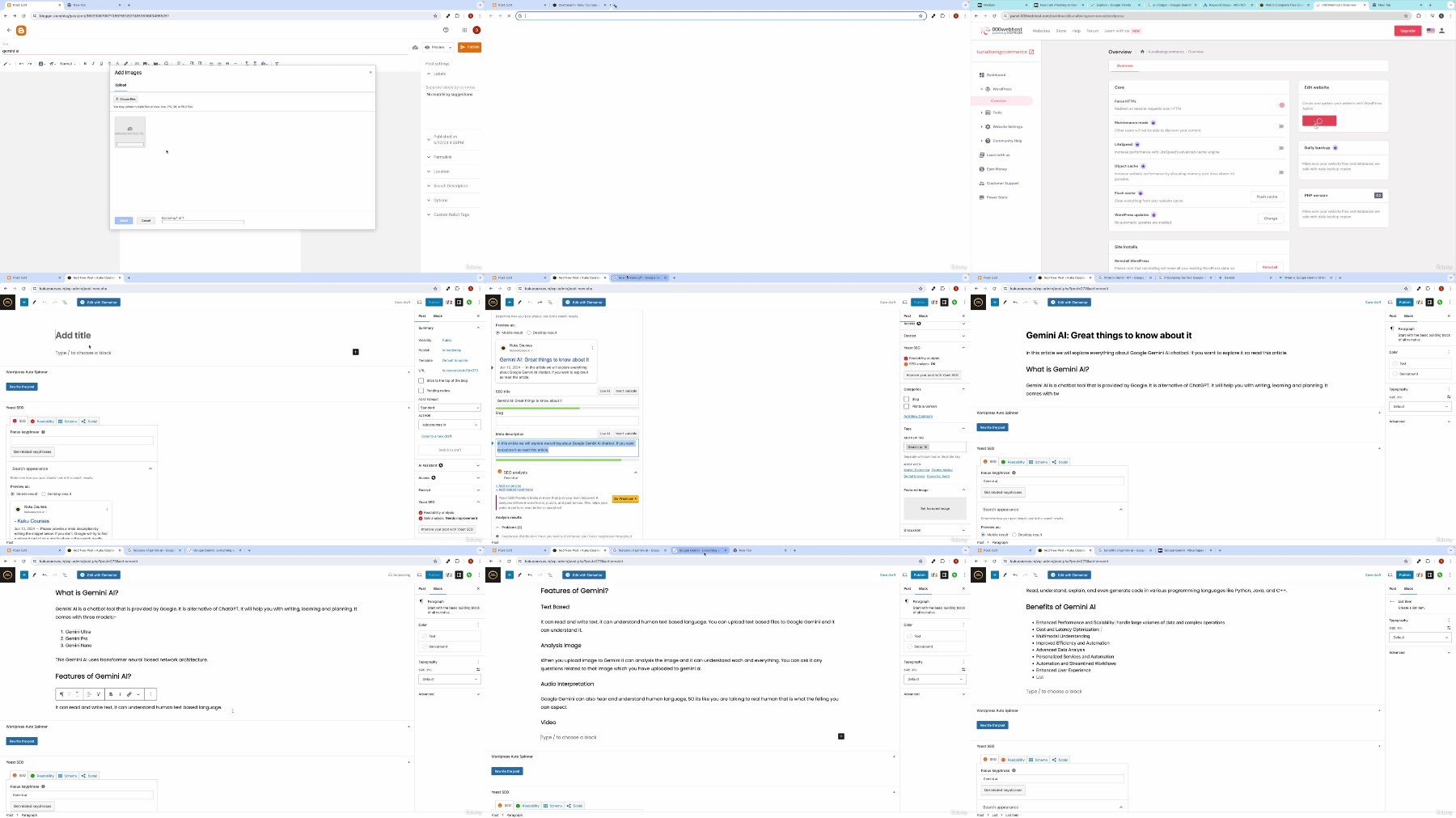Click the 'Flush cache' button

[1267, 197]
